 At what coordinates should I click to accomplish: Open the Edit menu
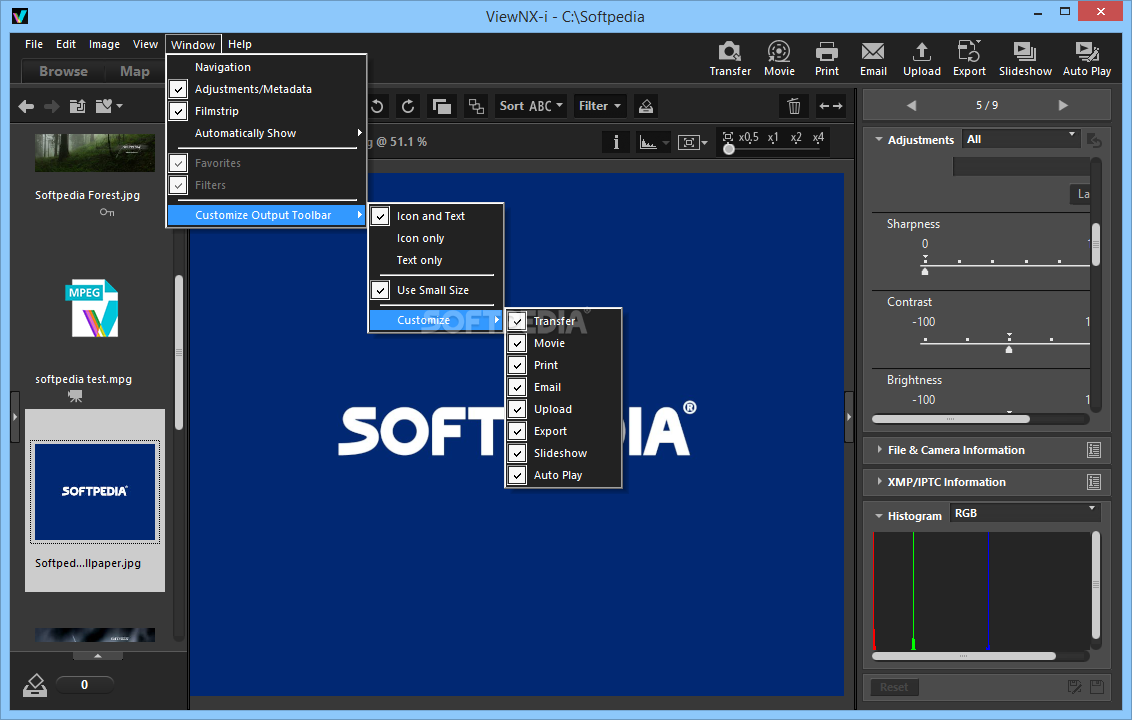tap(66, 44)
